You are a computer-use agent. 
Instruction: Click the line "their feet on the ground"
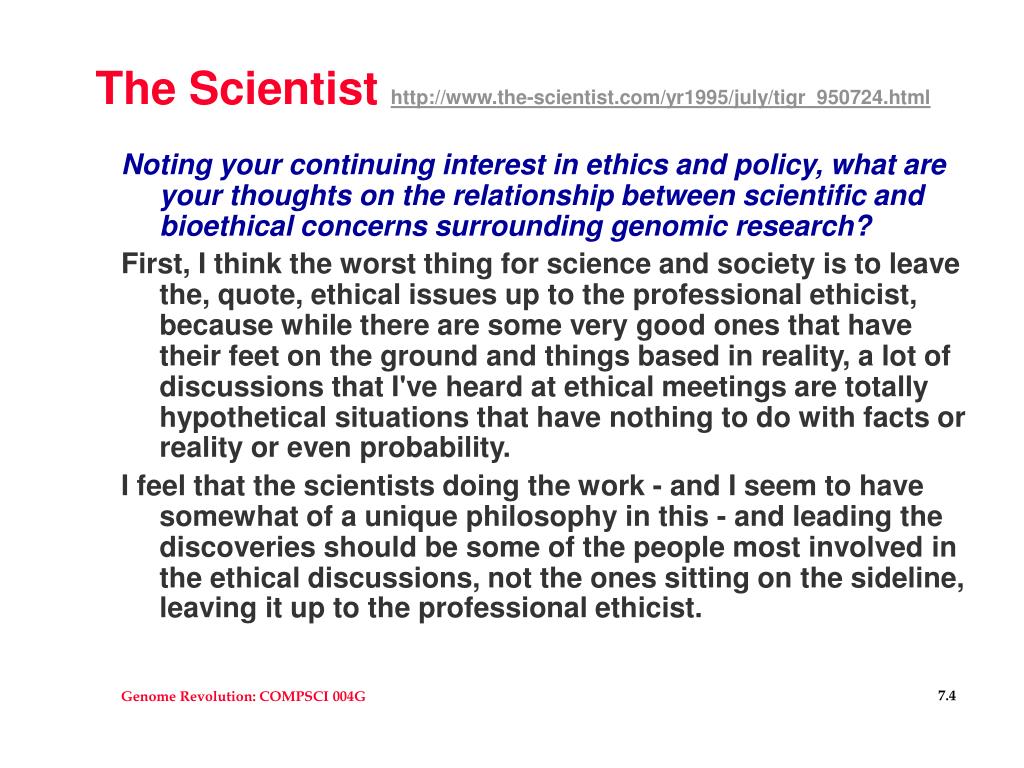coord(554,356)
